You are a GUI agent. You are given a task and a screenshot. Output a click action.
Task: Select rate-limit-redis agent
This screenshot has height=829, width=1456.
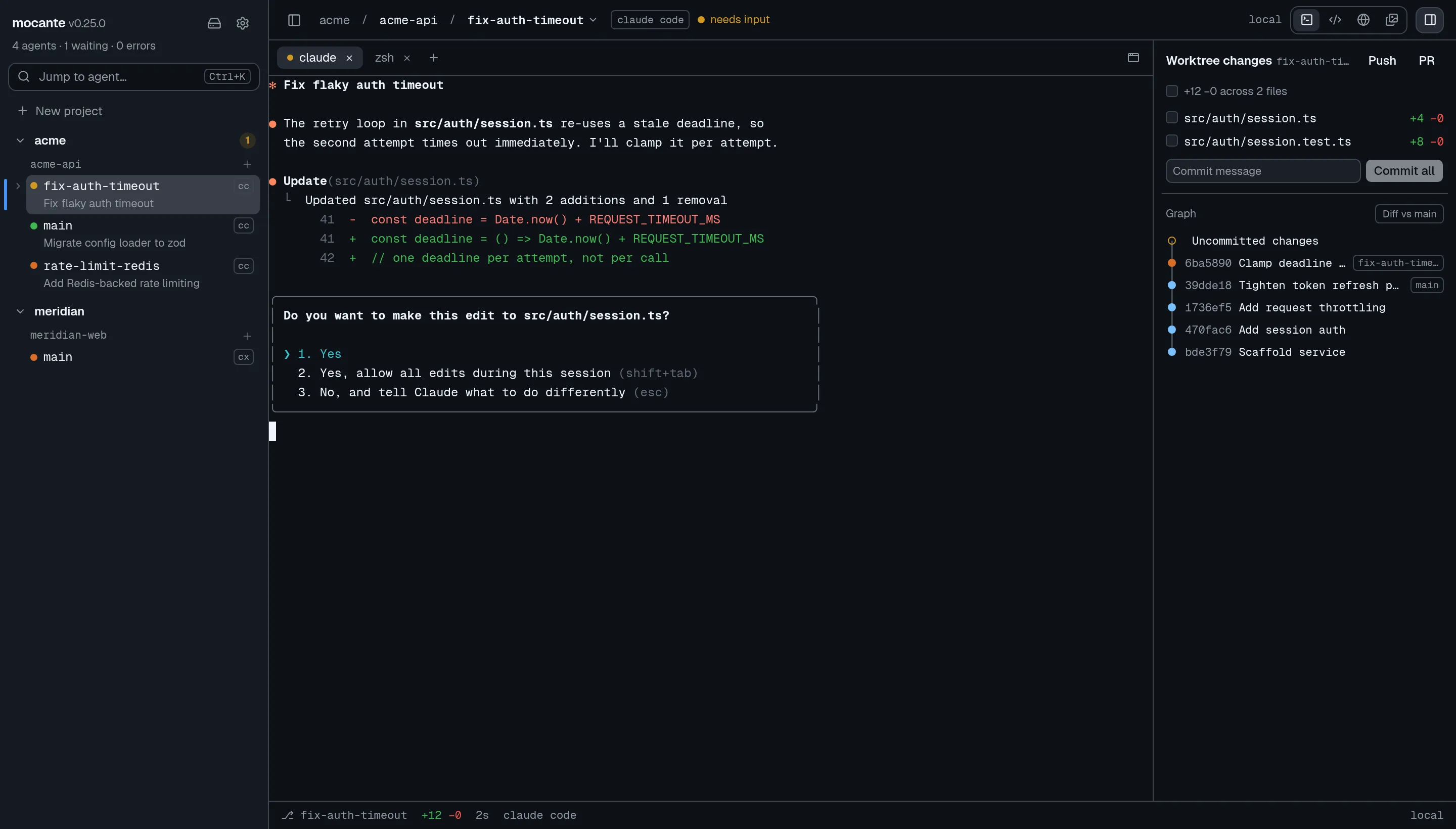[143, 274]
